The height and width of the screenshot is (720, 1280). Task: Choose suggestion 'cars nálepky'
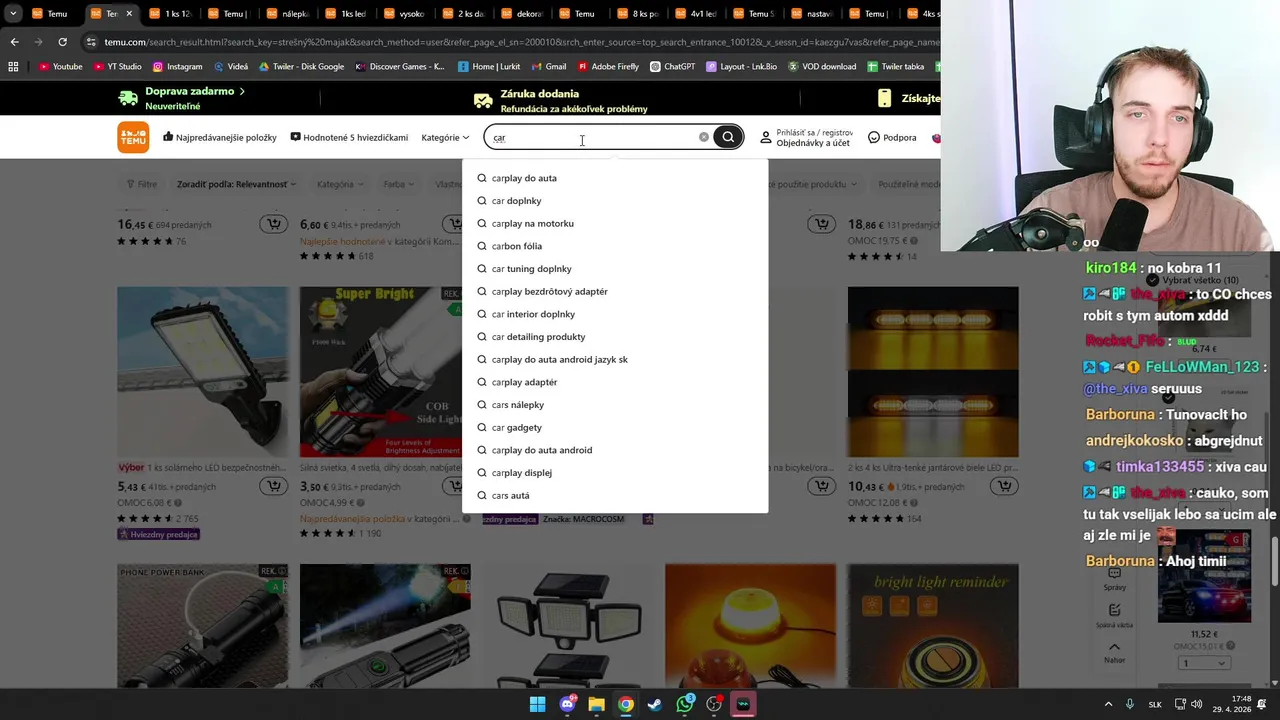(x=615, y=405)
